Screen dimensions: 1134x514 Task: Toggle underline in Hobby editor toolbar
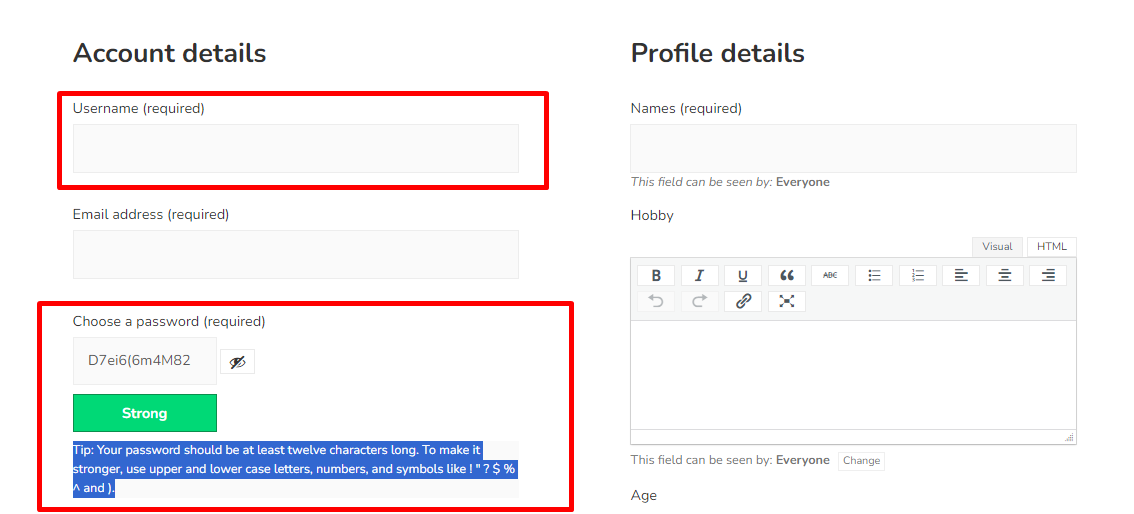pos(743,275)
